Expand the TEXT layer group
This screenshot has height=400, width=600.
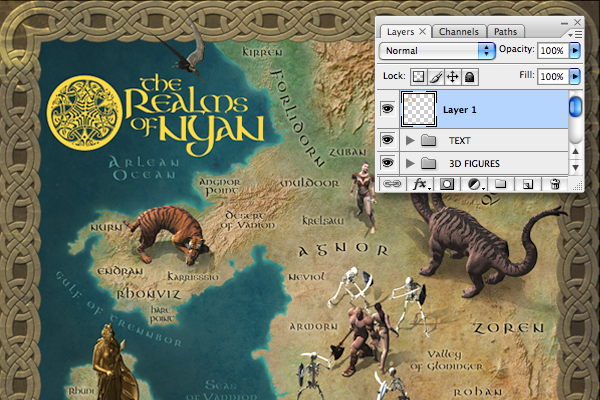pyautogui.click(x=410, y=140)
